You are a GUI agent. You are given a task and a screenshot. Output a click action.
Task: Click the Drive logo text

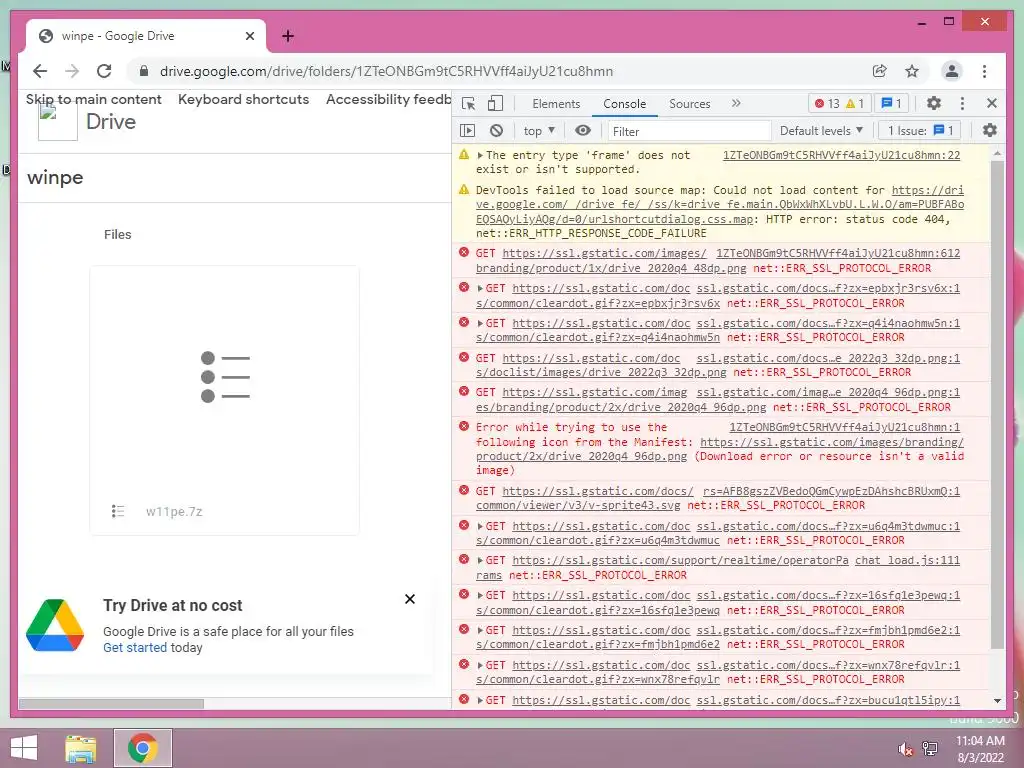click(x=111, y=121)
